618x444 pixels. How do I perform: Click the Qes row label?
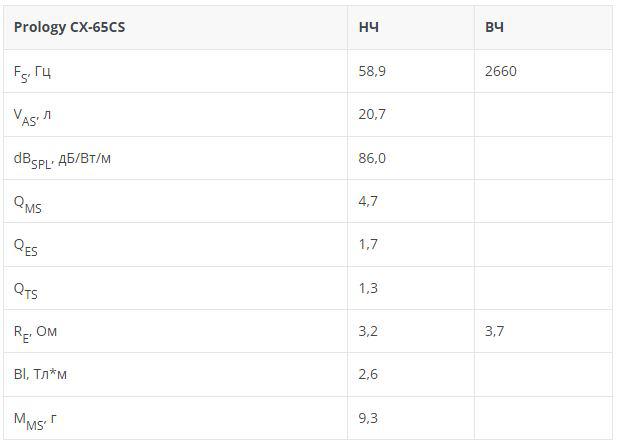pyautogui.click(x=26, y=245)
